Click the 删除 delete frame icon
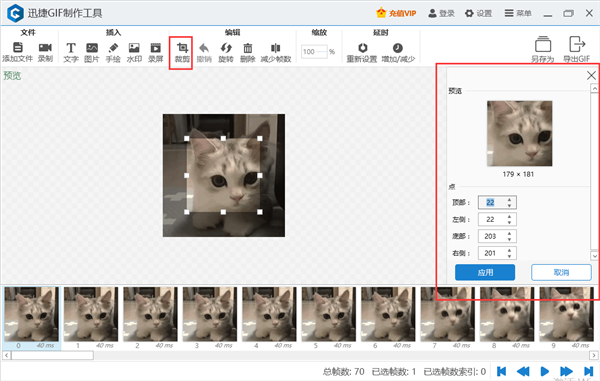 248,48
